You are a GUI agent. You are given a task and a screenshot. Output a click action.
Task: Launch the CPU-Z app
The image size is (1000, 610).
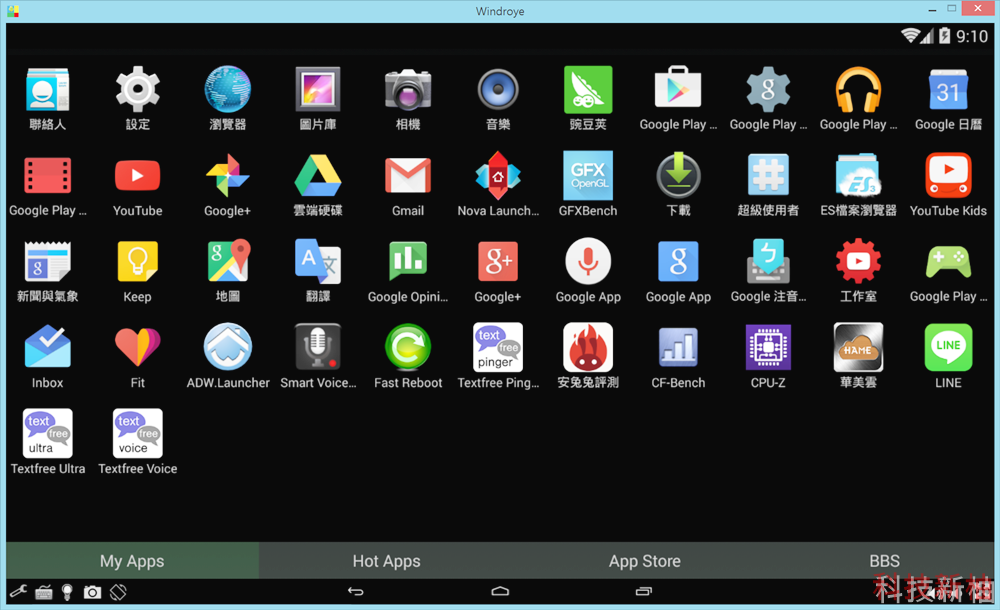point(768,347)
